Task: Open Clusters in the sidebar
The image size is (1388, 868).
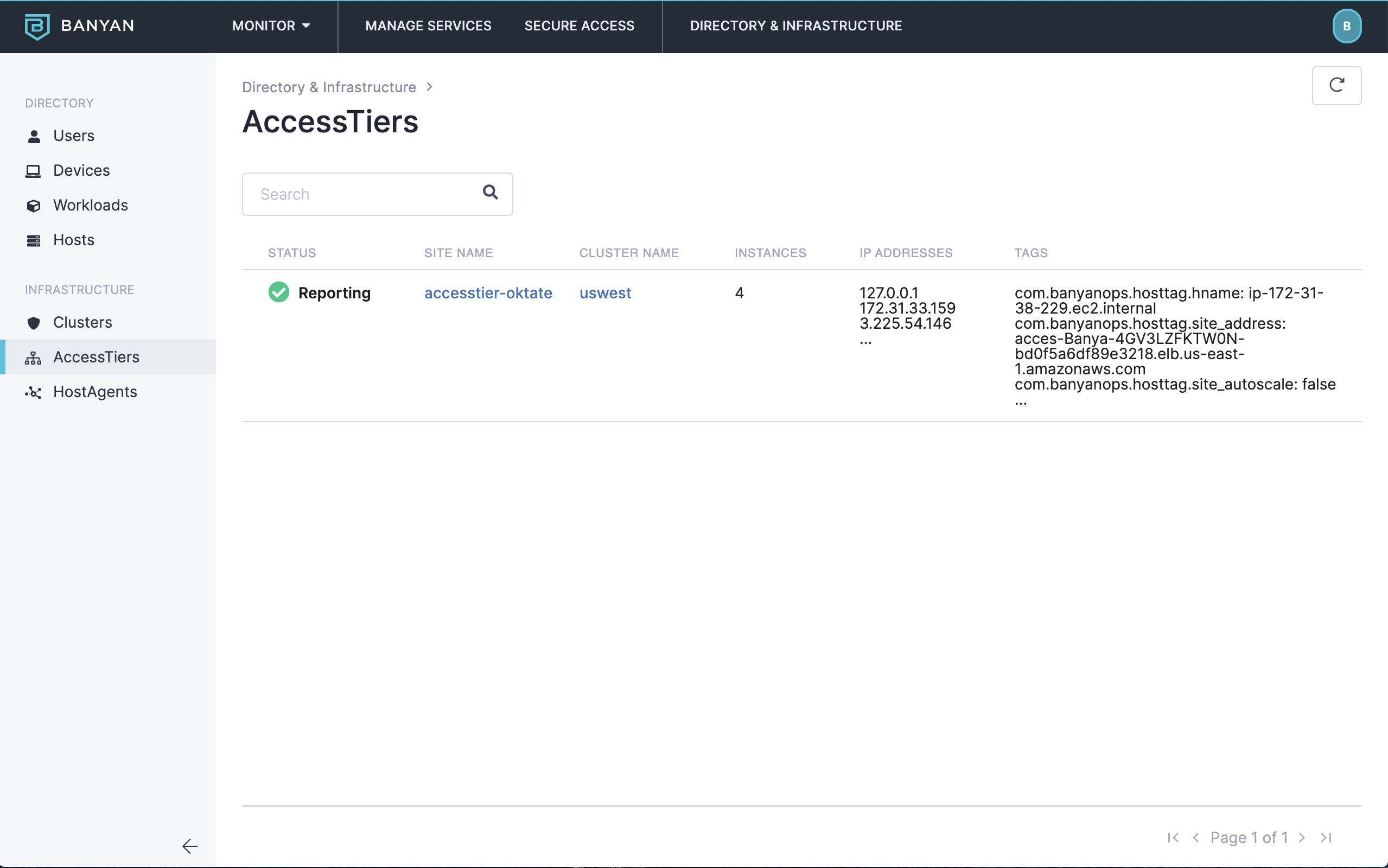Action: coord(82,323)
